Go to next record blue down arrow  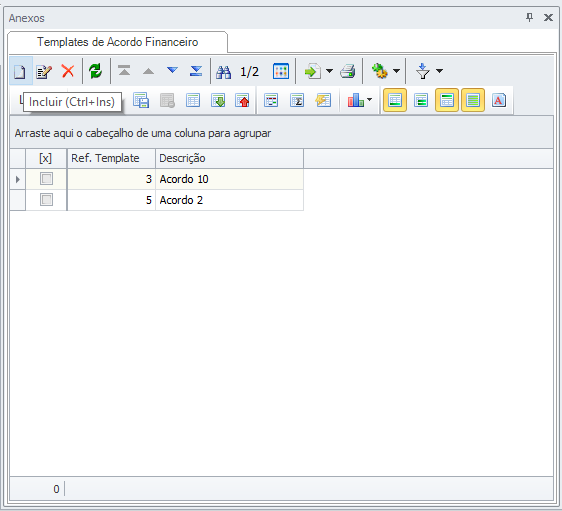click(172, 70)
